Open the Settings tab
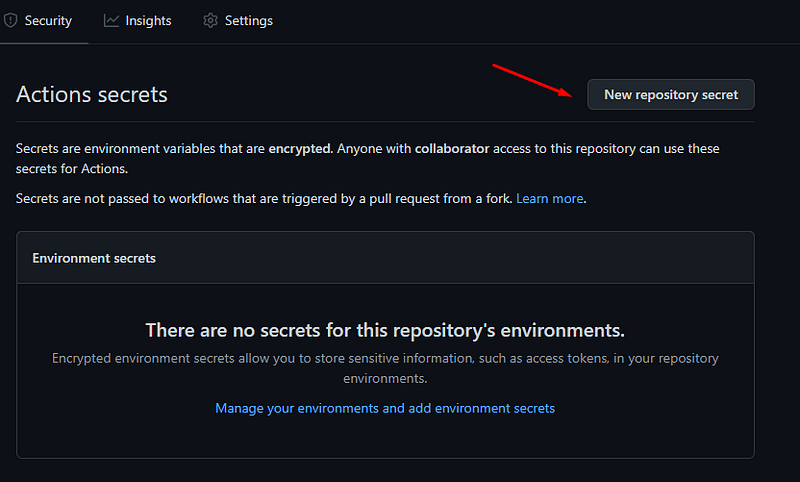Screen dimensions: 800x482 click(238, 21)
